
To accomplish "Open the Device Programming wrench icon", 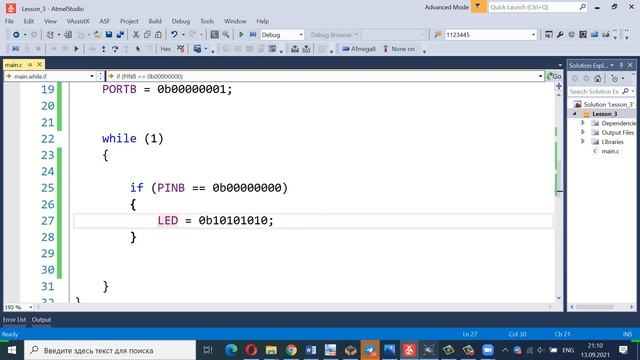I will [x=560, y=35].
